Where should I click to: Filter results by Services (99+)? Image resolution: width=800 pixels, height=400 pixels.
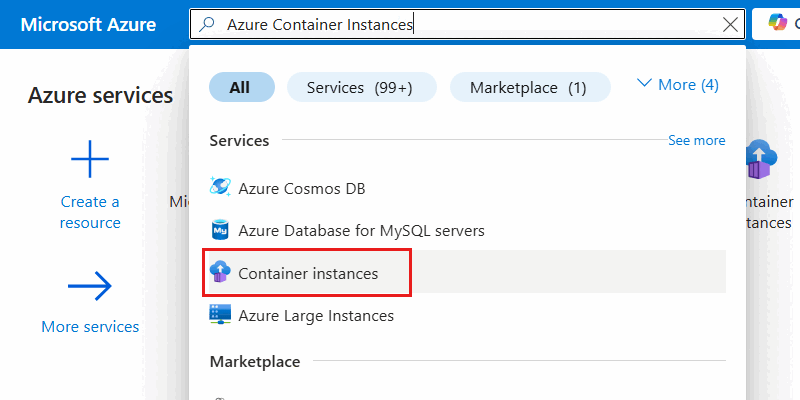(x=361, y=87)
